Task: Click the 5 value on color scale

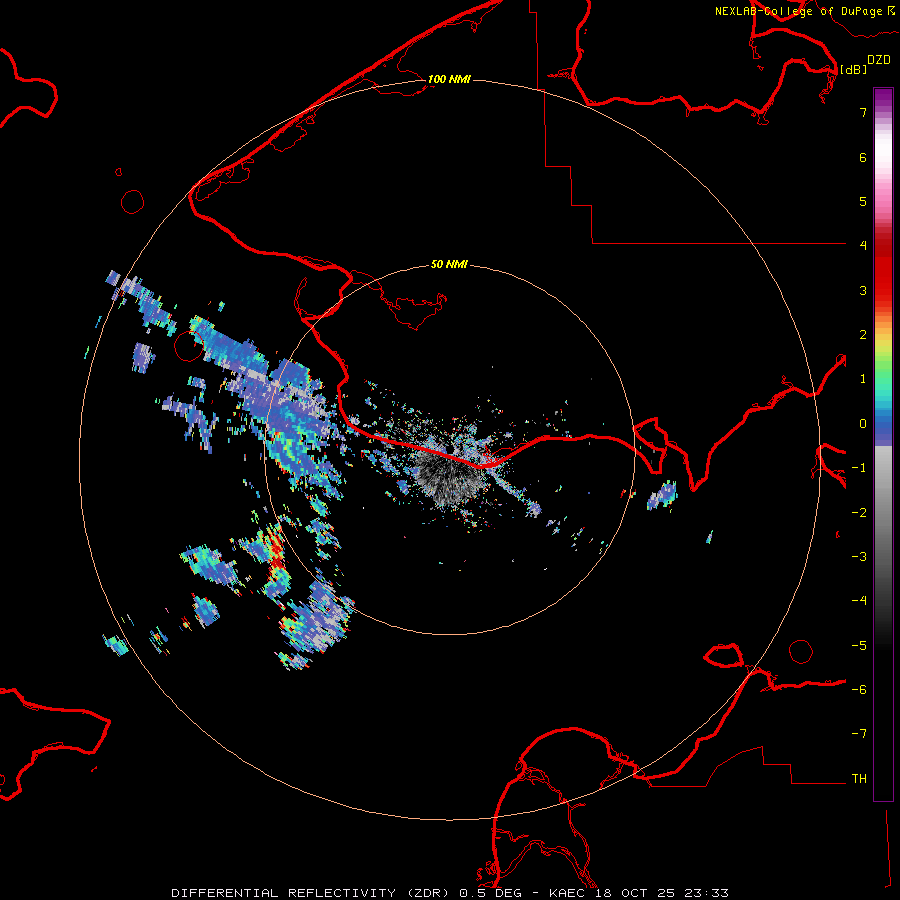Action: 863,201
